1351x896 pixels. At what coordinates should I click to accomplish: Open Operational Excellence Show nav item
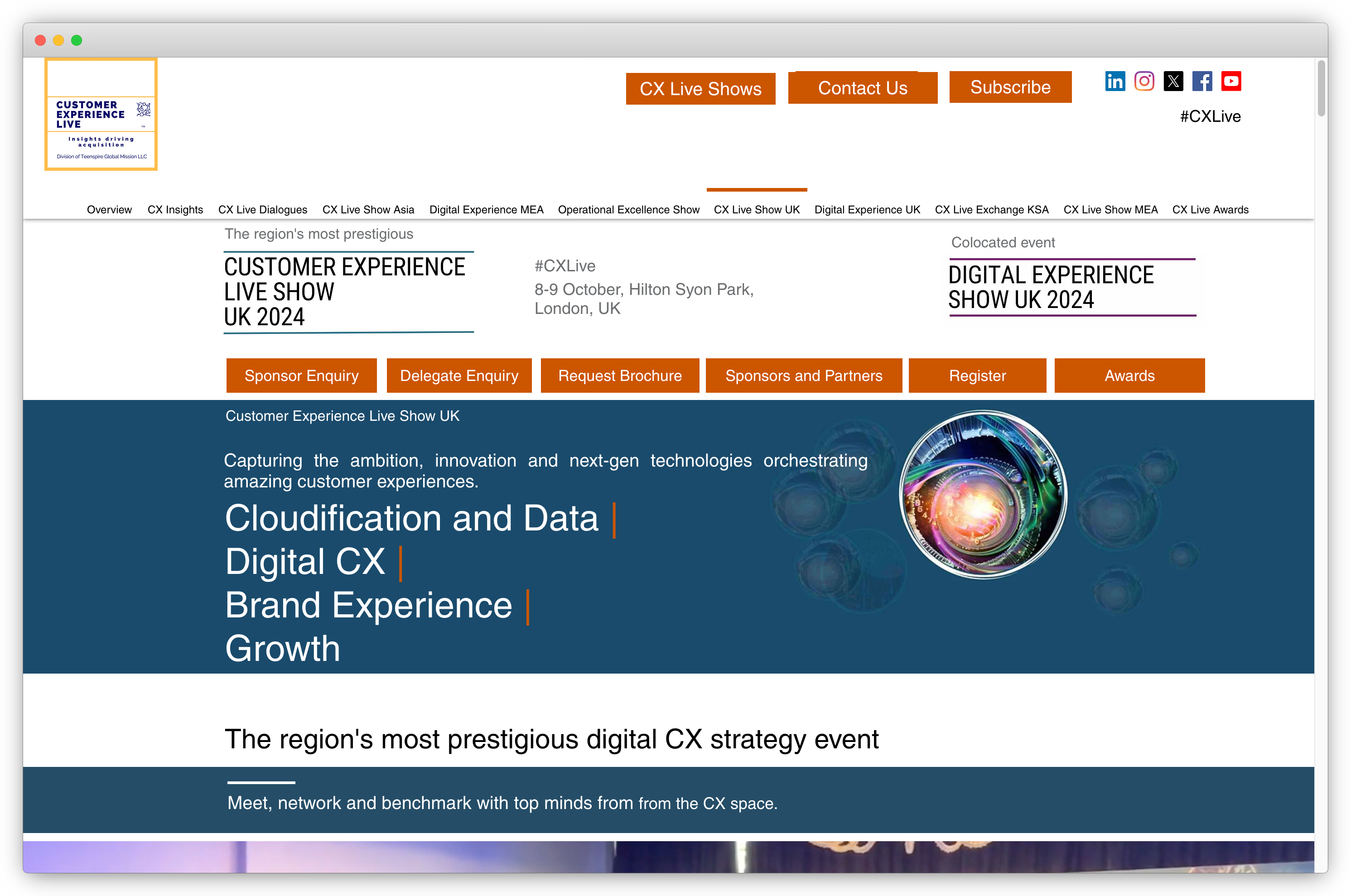coord(629,210)
